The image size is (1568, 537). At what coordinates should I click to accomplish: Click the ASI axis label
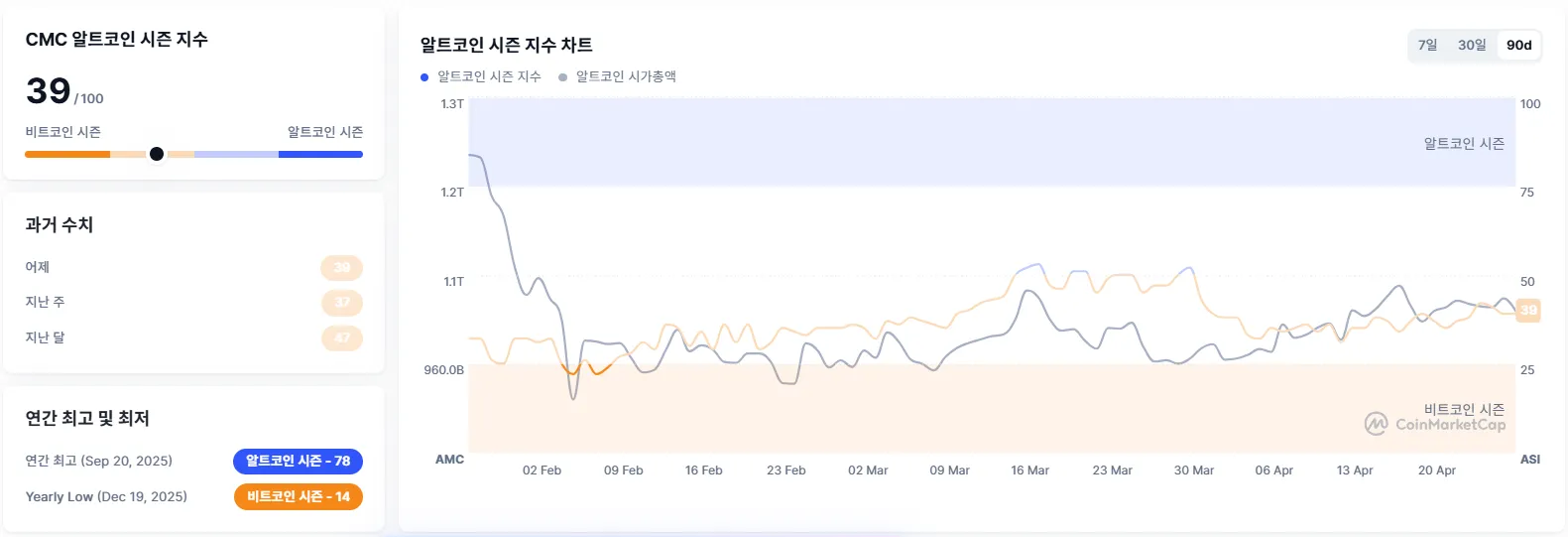(1529, 460)
